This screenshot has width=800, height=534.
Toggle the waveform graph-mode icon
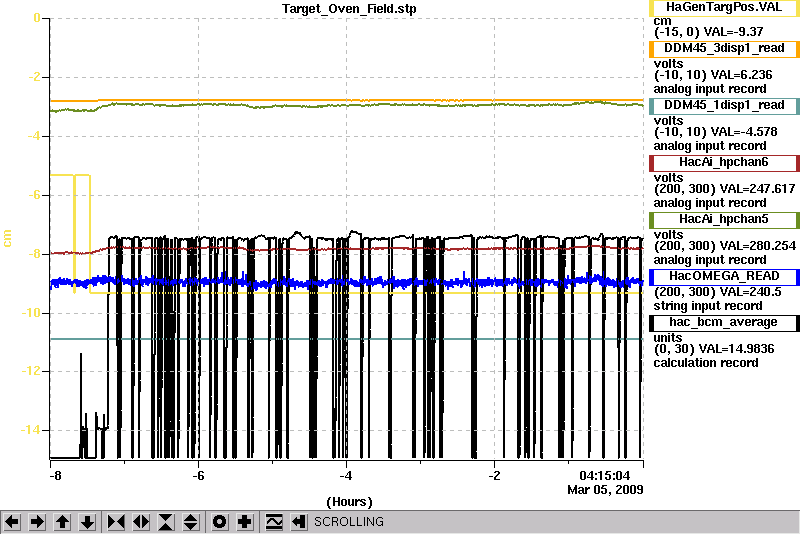(x=274, y=522)
